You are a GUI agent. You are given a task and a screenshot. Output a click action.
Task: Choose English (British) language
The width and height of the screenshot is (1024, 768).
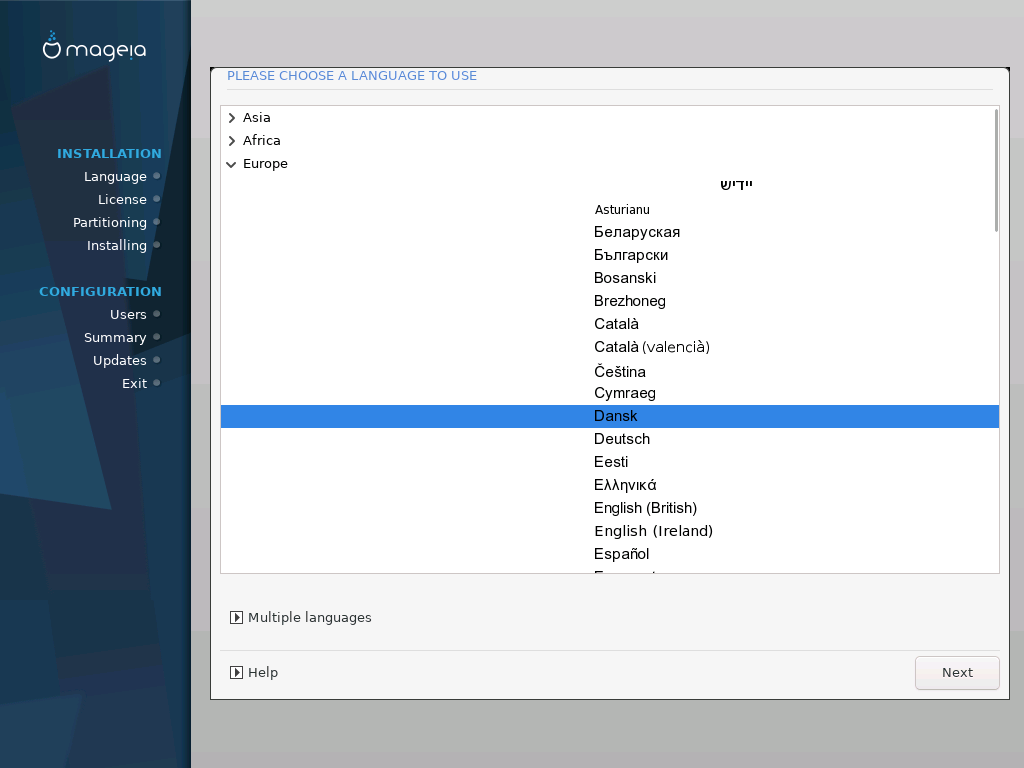click(x=609, y=508)
